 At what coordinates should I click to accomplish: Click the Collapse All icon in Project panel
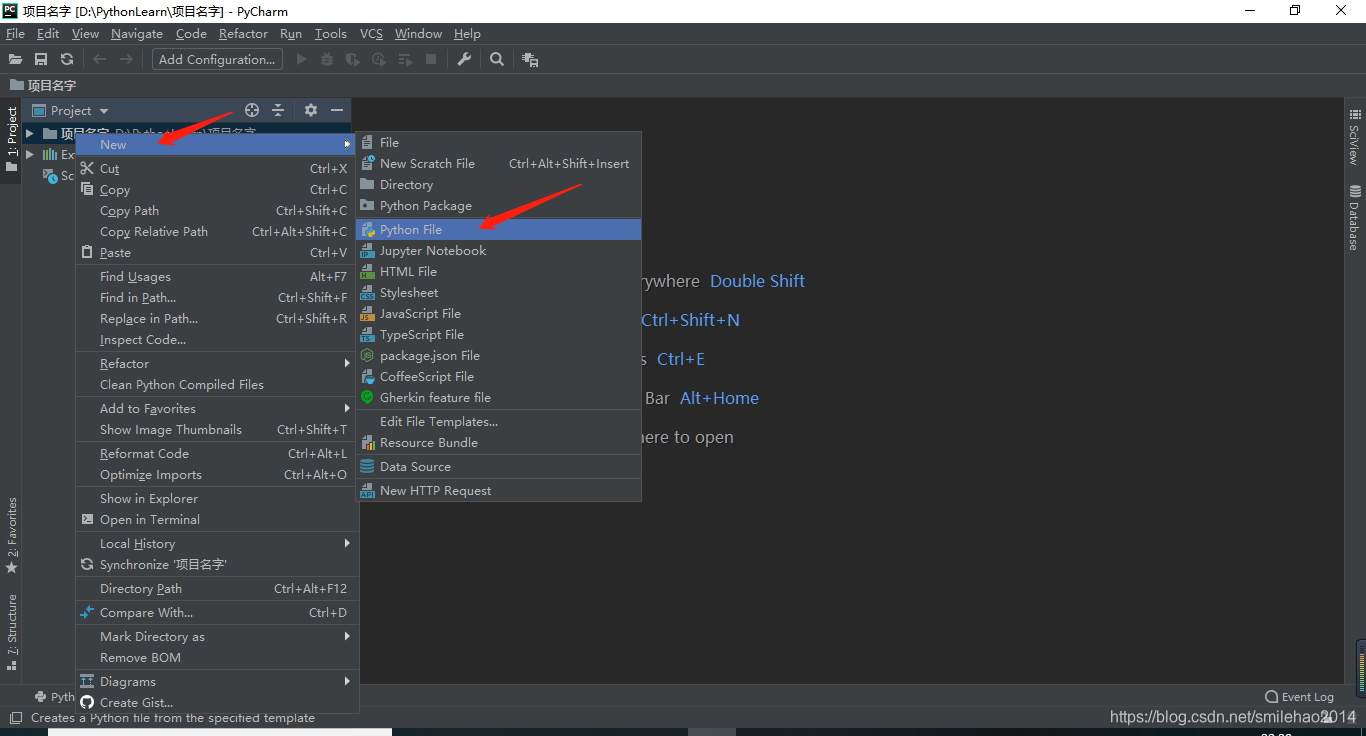[278, 110]
